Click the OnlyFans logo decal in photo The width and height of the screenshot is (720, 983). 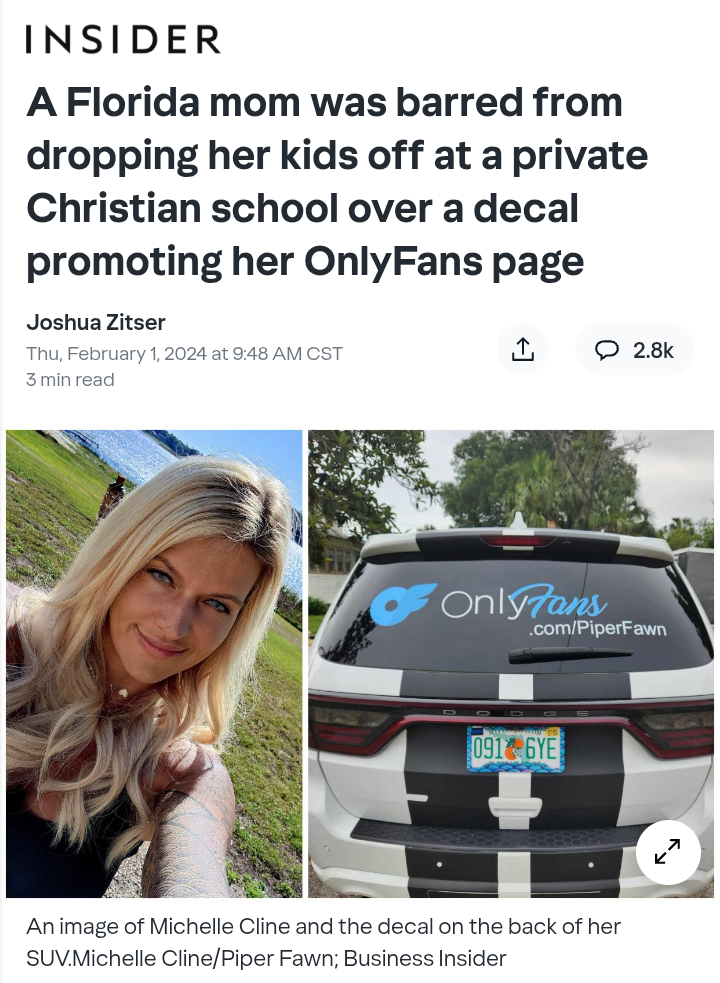coord(488,602)
